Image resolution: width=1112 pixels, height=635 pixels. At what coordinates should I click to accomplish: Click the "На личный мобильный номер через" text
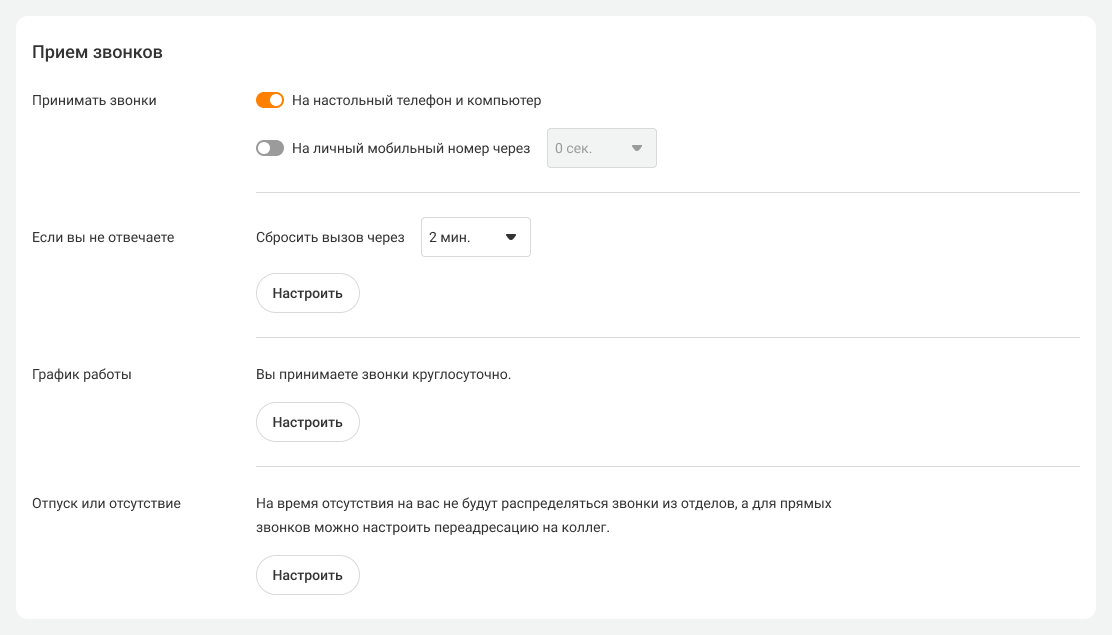point(410,148)
